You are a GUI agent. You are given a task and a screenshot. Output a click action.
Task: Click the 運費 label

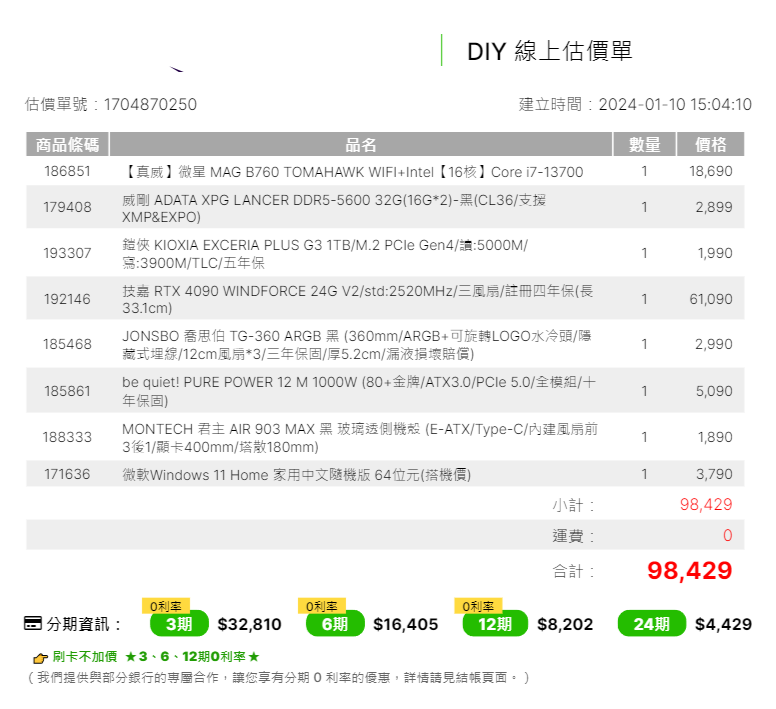(x=573, y=536)
